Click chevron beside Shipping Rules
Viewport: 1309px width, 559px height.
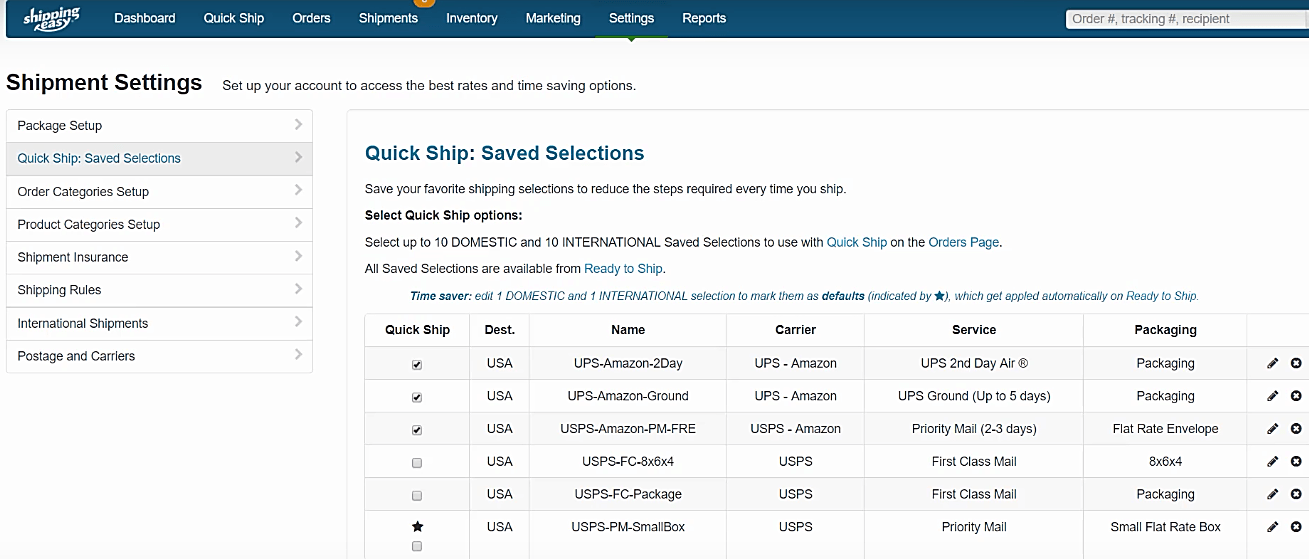tap(298, 289)
